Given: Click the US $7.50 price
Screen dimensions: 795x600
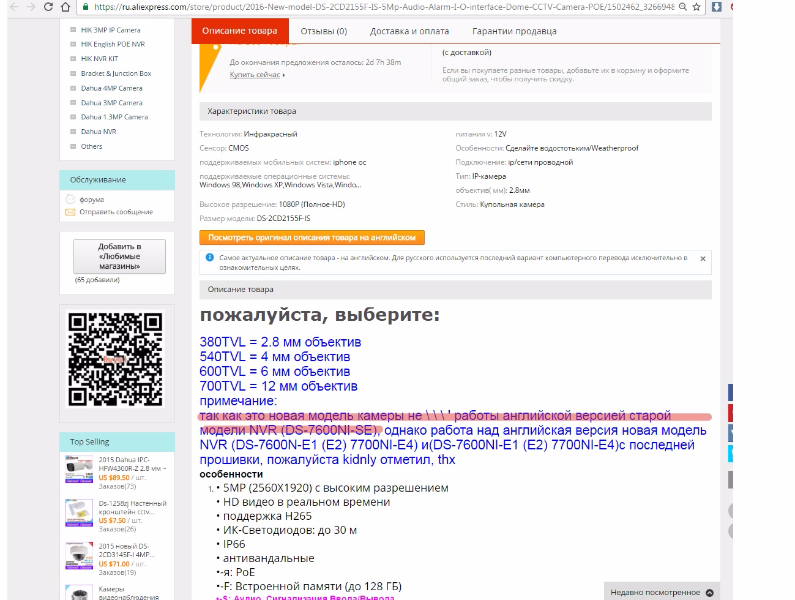Looking at the screenshot, I should (x=112, y=521).
